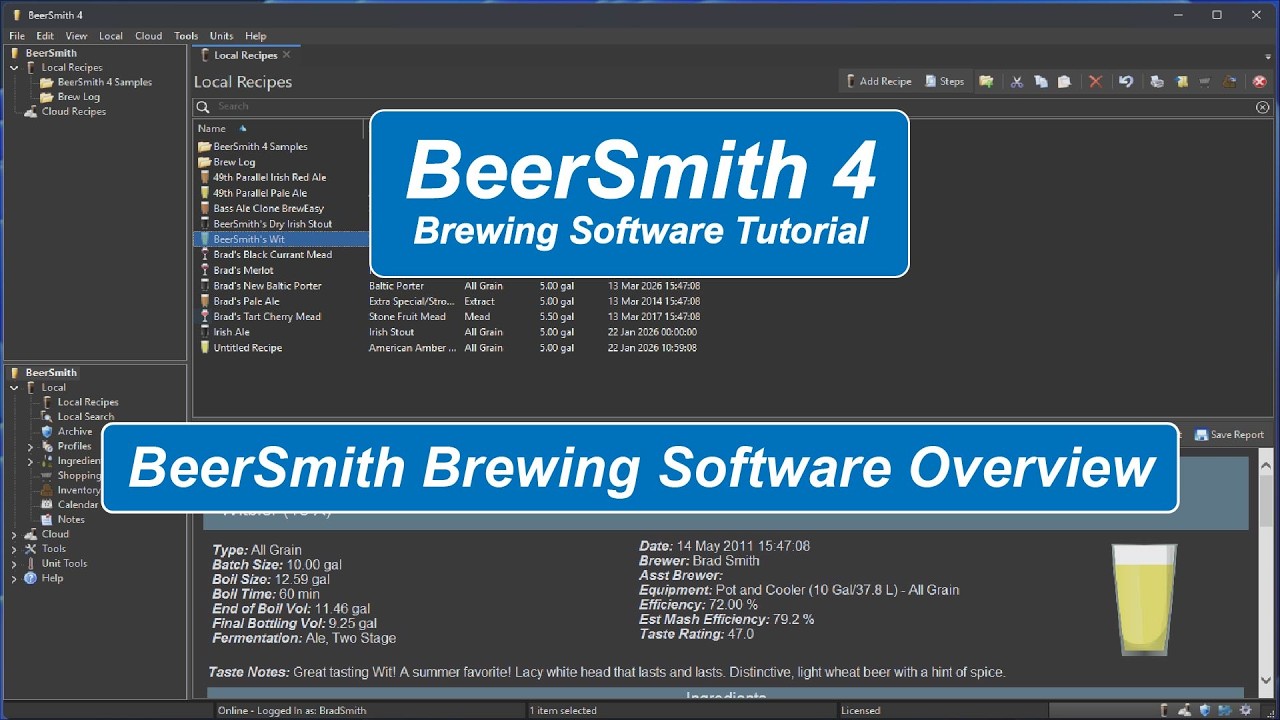Click the Copy icon in toolbar
1280x720 pixels.
click(1041, 81)
